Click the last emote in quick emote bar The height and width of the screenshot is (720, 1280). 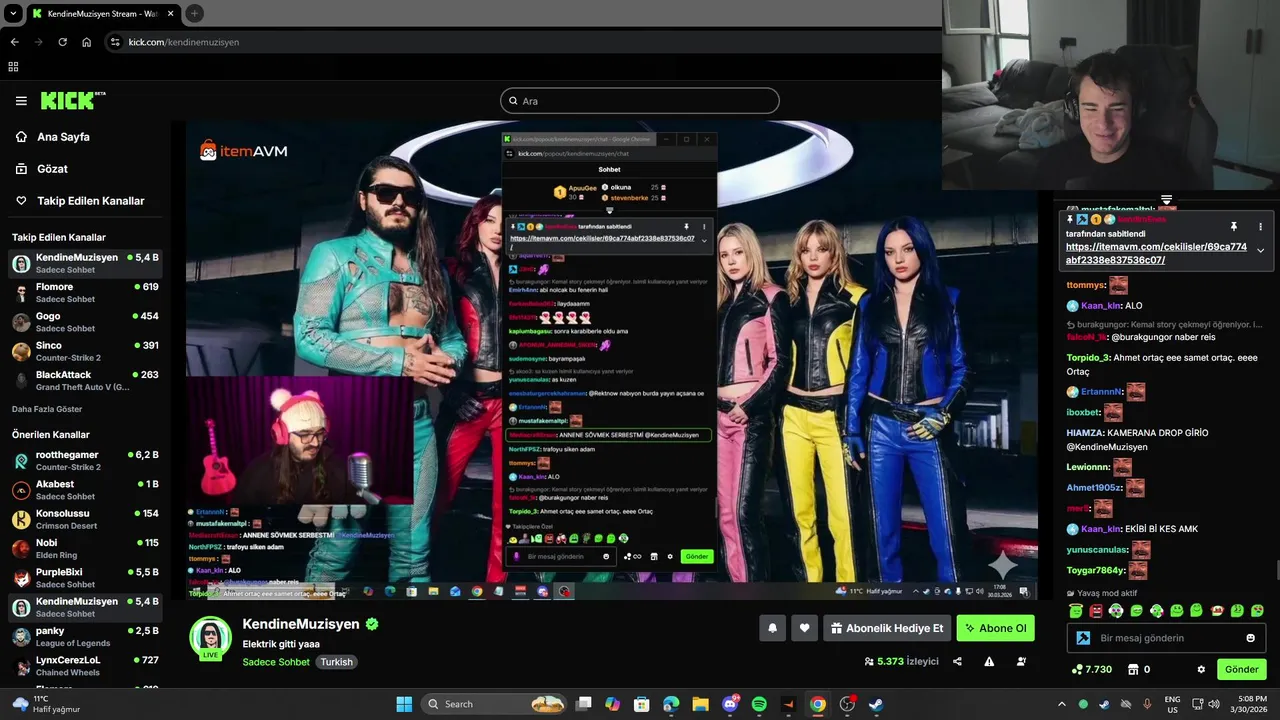[1257, 610]
